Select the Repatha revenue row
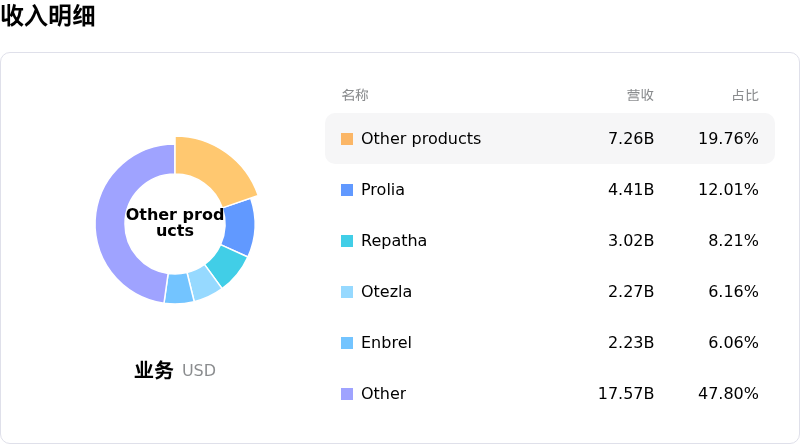The width and height of the screenshot is (800, 444). (549, 241)
